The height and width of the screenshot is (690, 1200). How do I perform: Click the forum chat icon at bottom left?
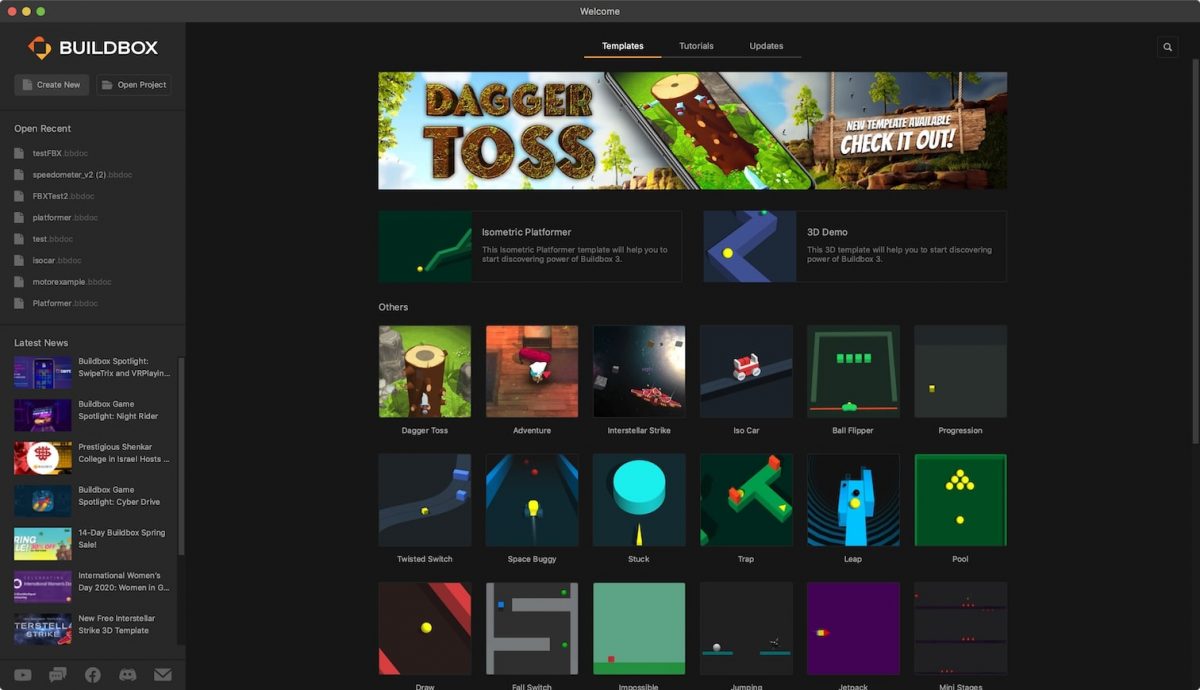[57, 675]
